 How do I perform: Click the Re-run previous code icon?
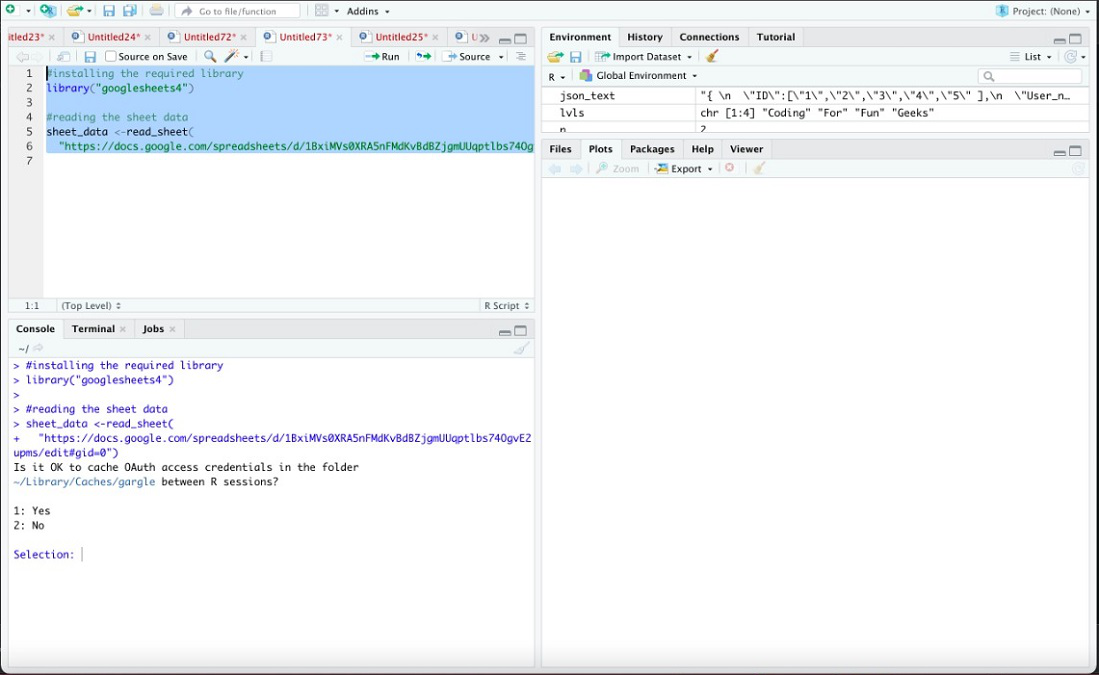click(423, 57)
